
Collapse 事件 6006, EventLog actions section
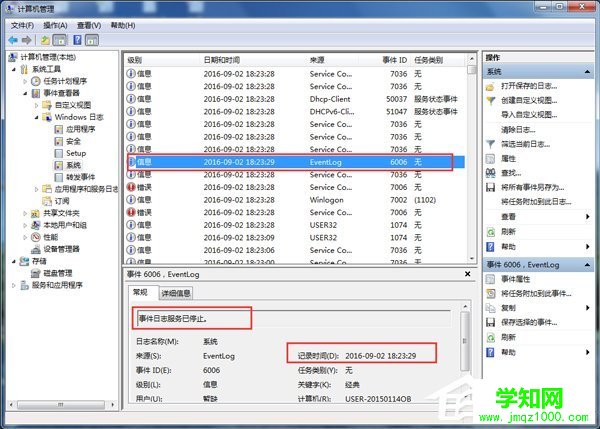[x=587, y=265]
